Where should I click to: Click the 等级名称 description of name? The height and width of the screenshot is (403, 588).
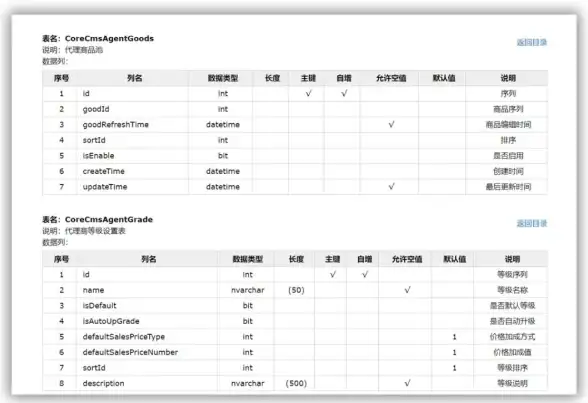512,290
